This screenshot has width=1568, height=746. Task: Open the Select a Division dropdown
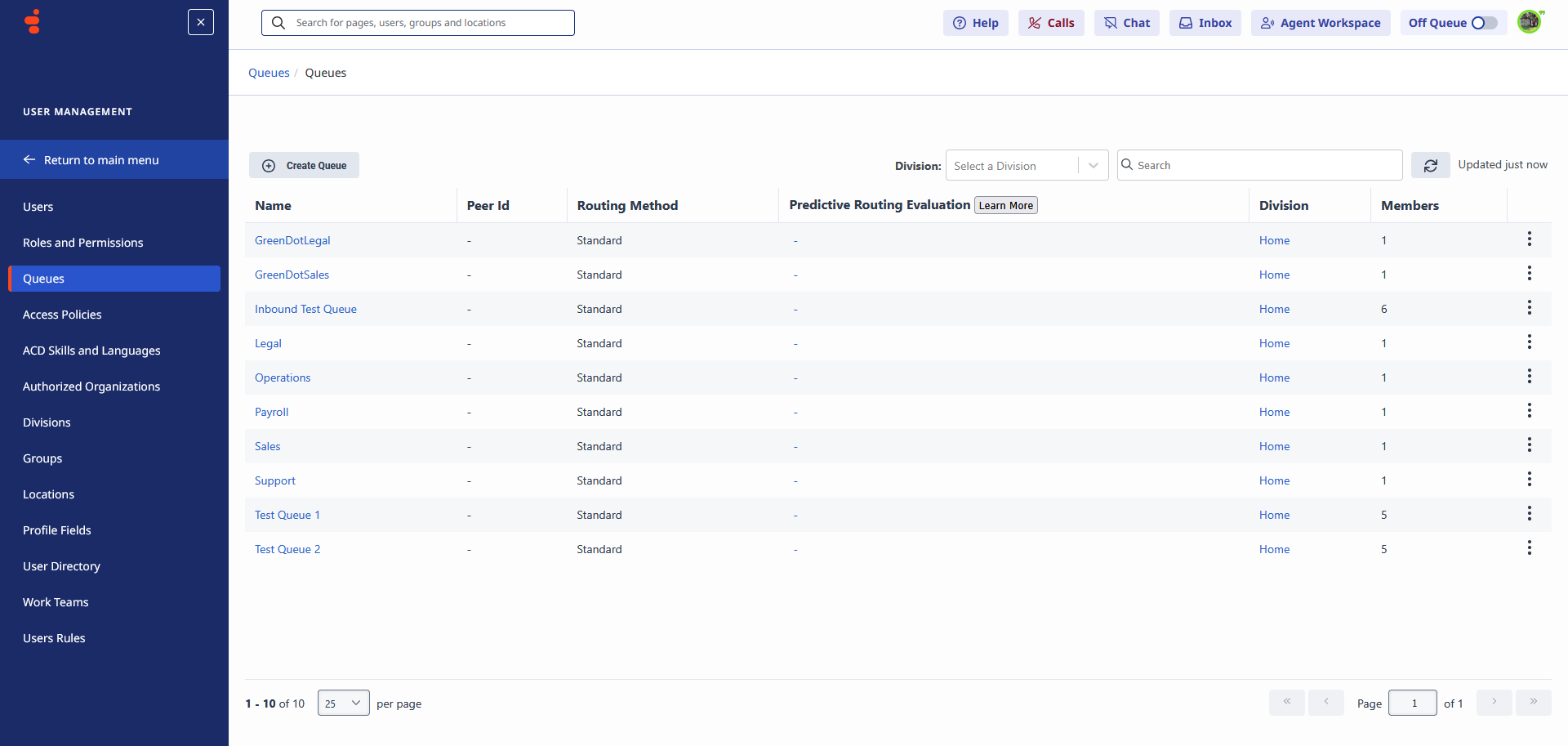click(1010, 165)
